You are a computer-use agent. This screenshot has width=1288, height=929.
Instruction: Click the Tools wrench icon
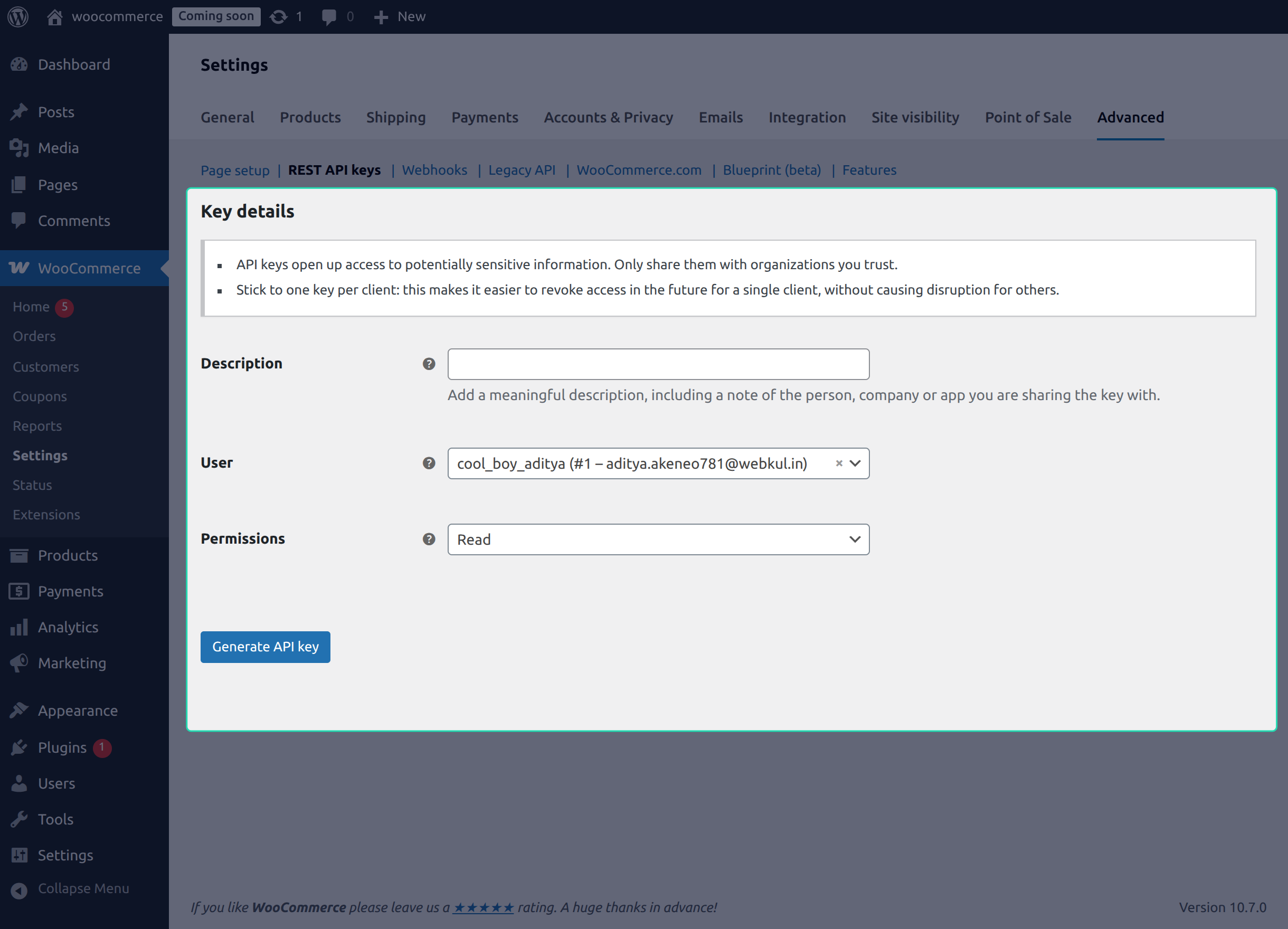[x=19, y=819]
